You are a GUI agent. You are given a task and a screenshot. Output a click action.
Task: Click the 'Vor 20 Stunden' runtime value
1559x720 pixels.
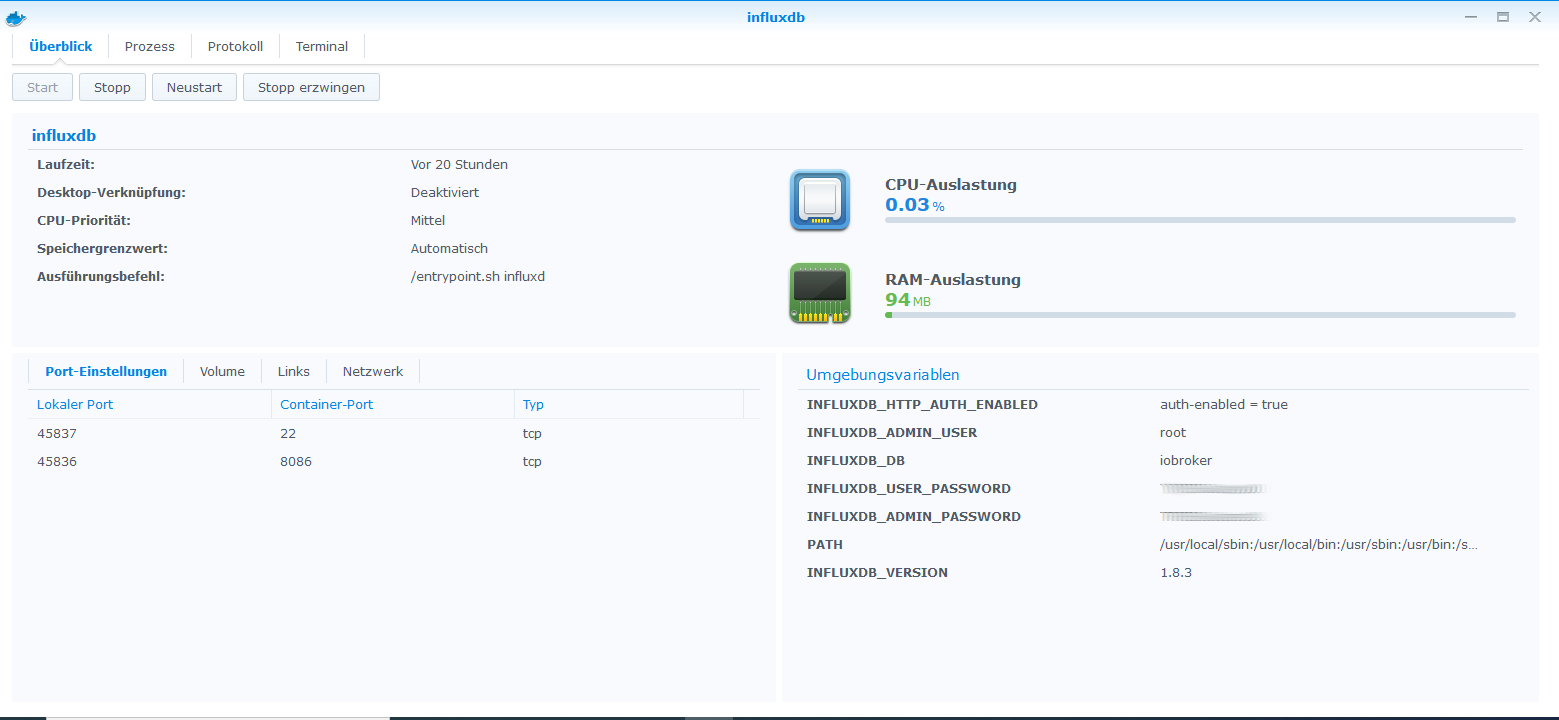459,164
